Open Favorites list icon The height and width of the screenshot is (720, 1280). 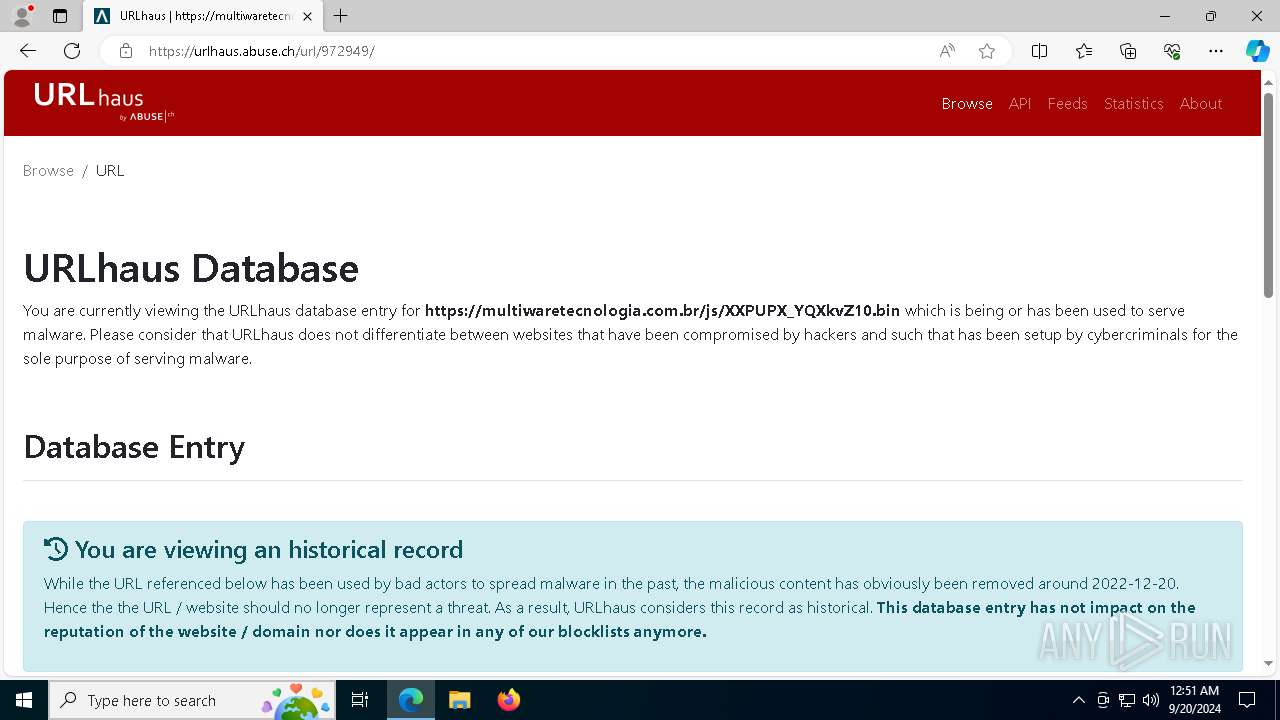point(1084,51)
